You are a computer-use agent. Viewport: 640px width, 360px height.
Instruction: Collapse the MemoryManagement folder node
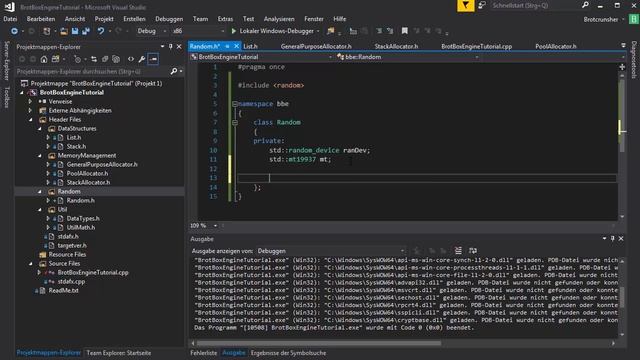[40, 156]
